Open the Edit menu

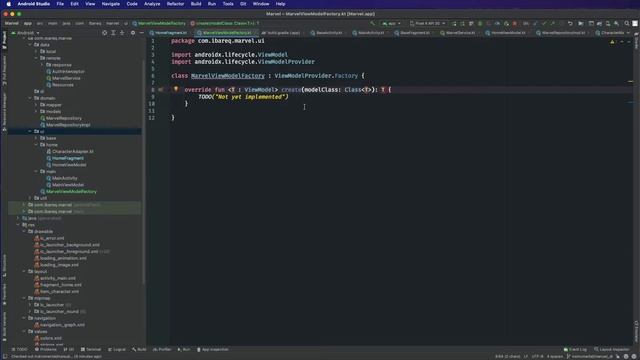[74, 4]
